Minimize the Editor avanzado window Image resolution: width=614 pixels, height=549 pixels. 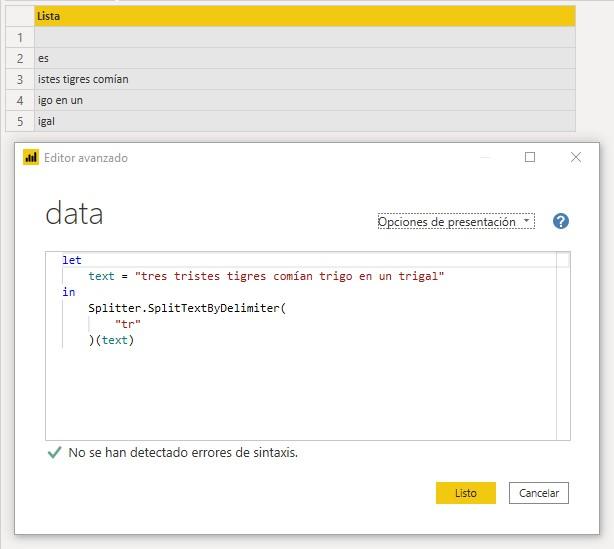[x=485, y=157]
